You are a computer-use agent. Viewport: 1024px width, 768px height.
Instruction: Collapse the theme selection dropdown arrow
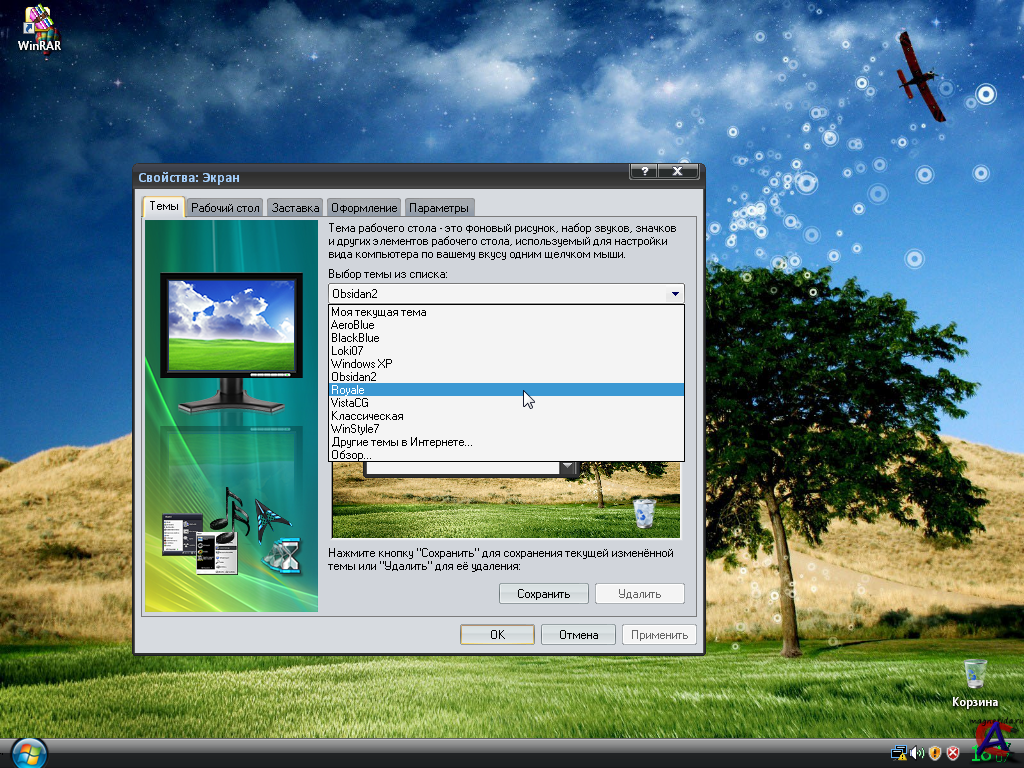675,294
